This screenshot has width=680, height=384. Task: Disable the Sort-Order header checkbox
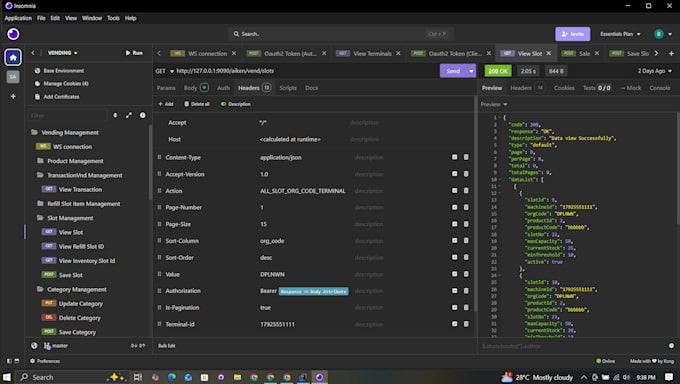click(454, 257)
